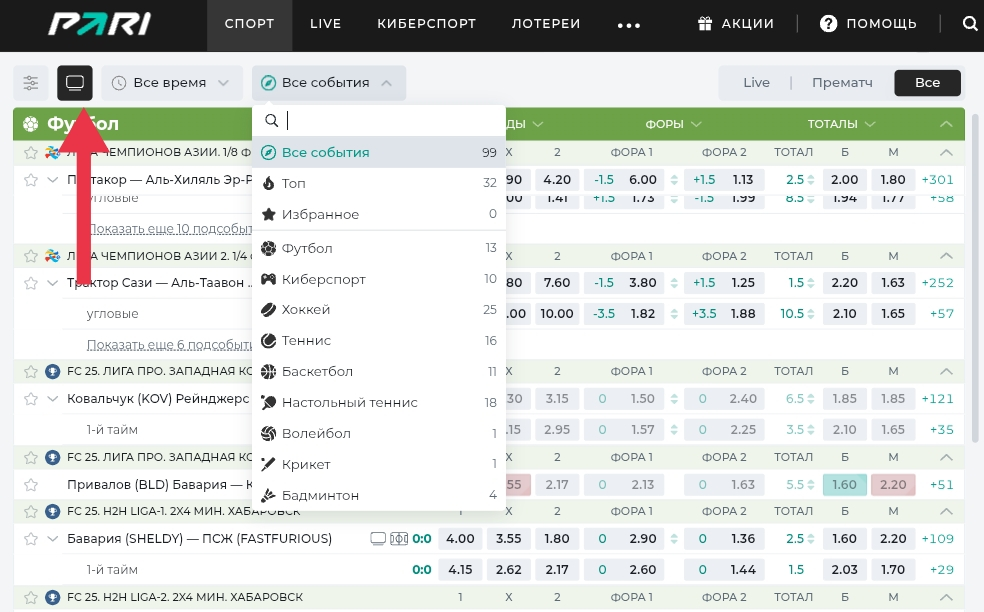Image resolution: width=984 pixels, height=612 pixels.
Task: Open the three dots more menu
Action: [x=628, y=25]
